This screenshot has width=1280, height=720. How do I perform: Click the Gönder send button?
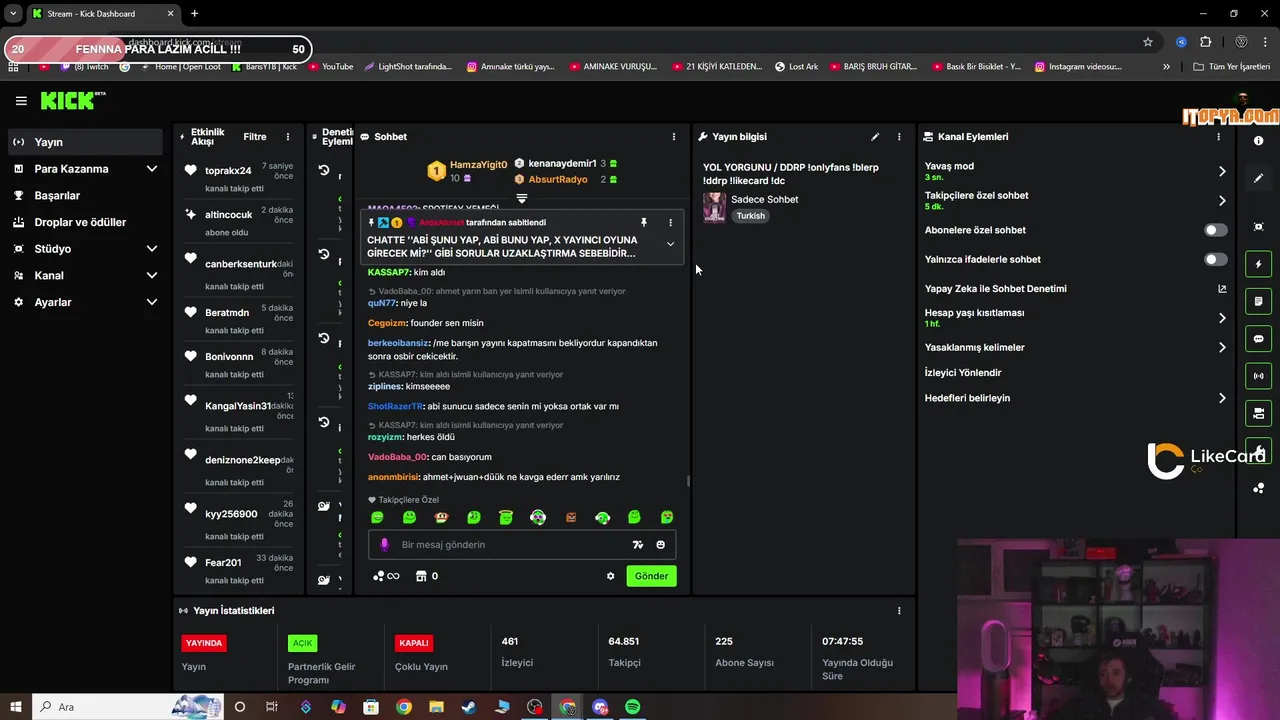[651, 576]
